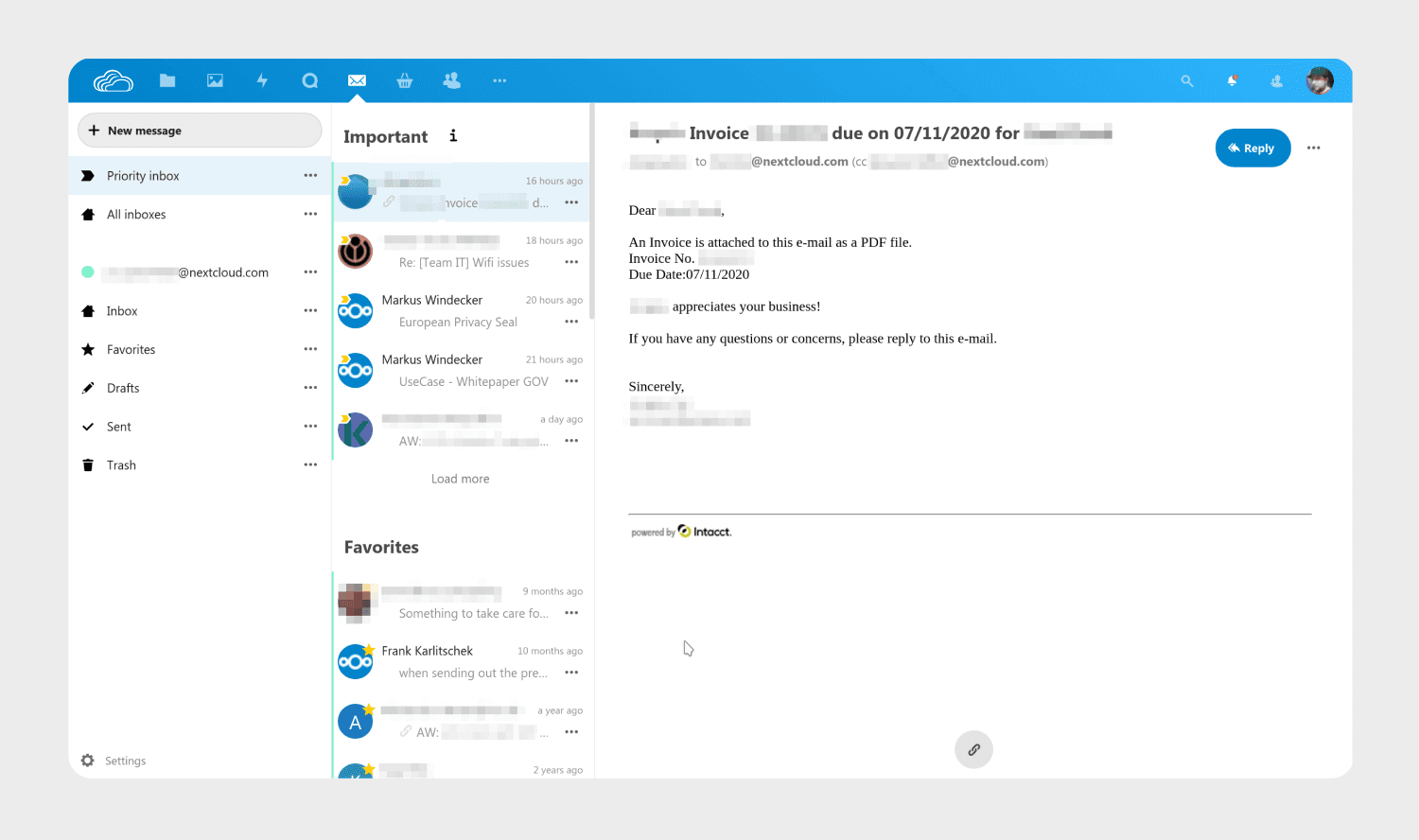Open the Files app from the top bar
1419x840 pixels.
pyautogui.click(x=167, y=80)
